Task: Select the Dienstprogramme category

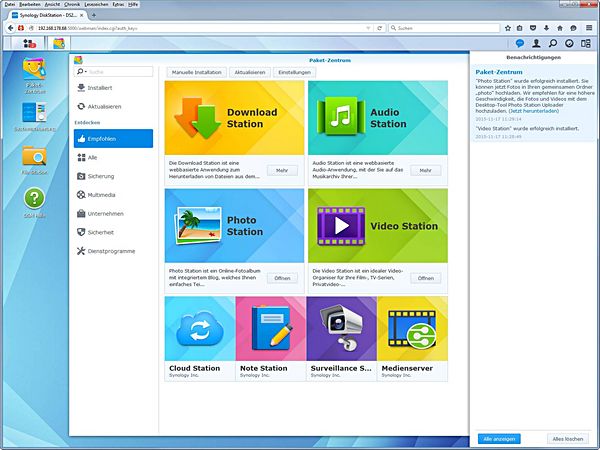Action: coord(113,251)
